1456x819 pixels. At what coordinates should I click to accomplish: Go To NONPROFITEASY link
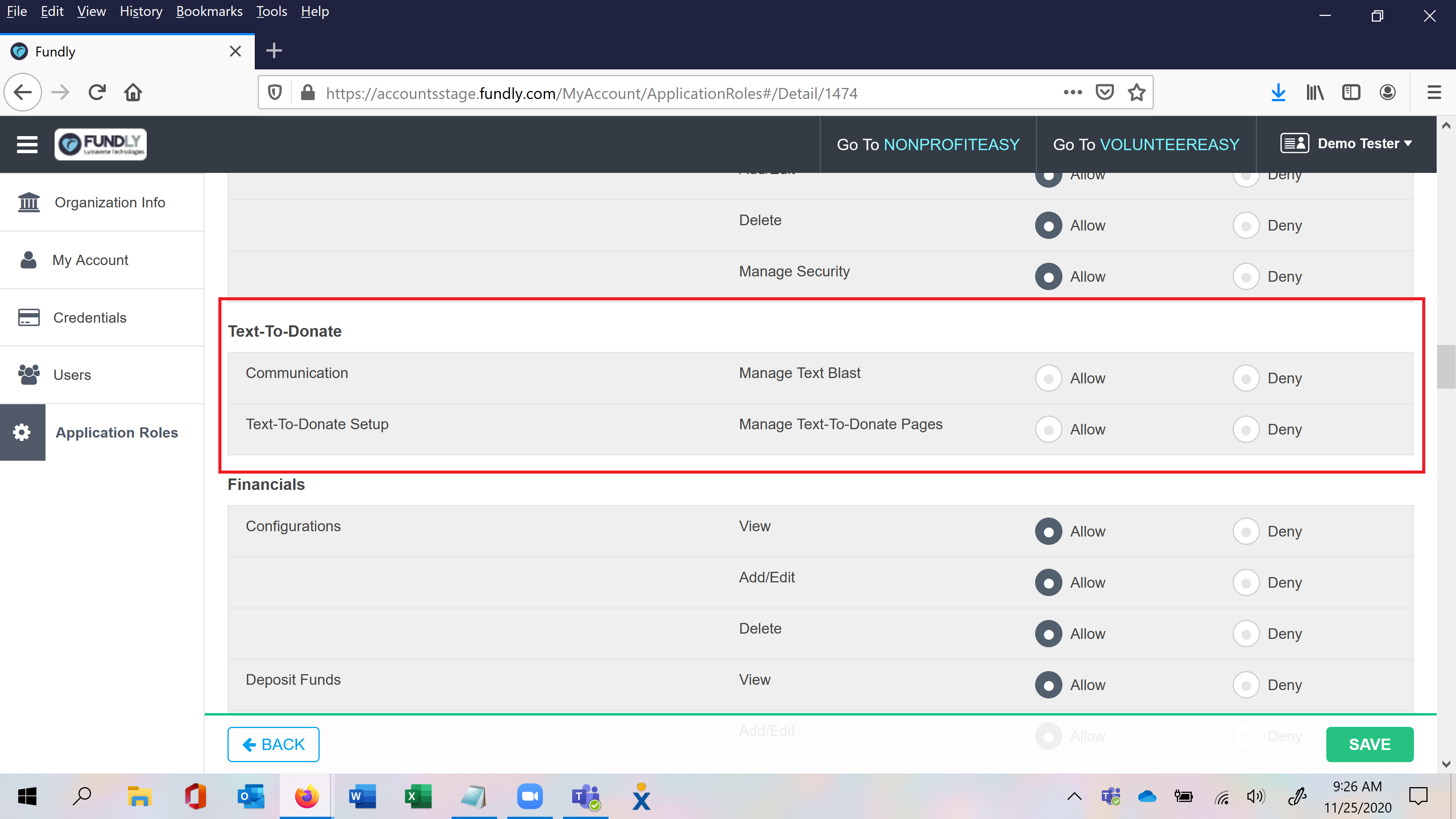pos(928,145)
